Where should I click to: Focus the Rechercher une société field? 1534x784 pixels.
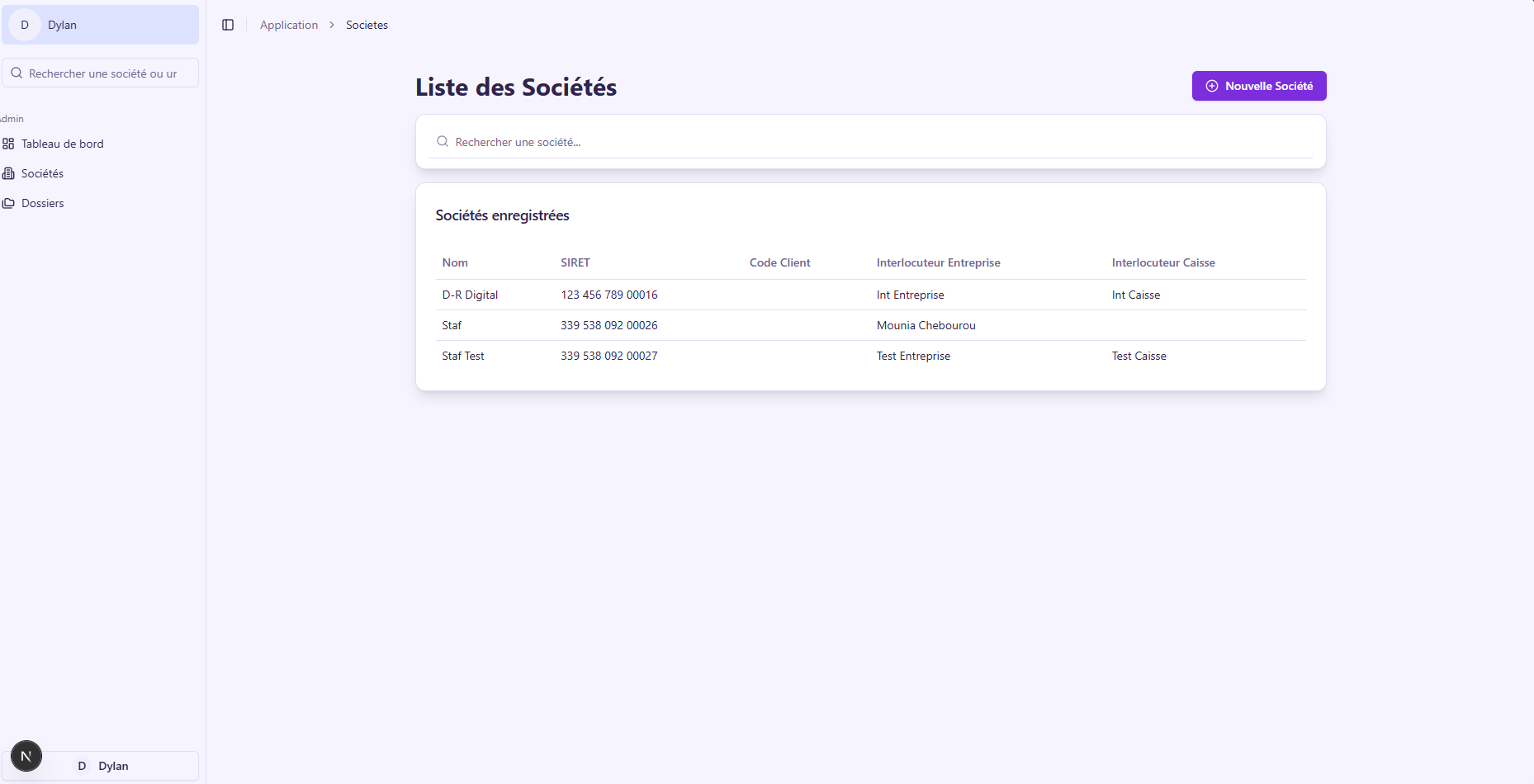875,142
